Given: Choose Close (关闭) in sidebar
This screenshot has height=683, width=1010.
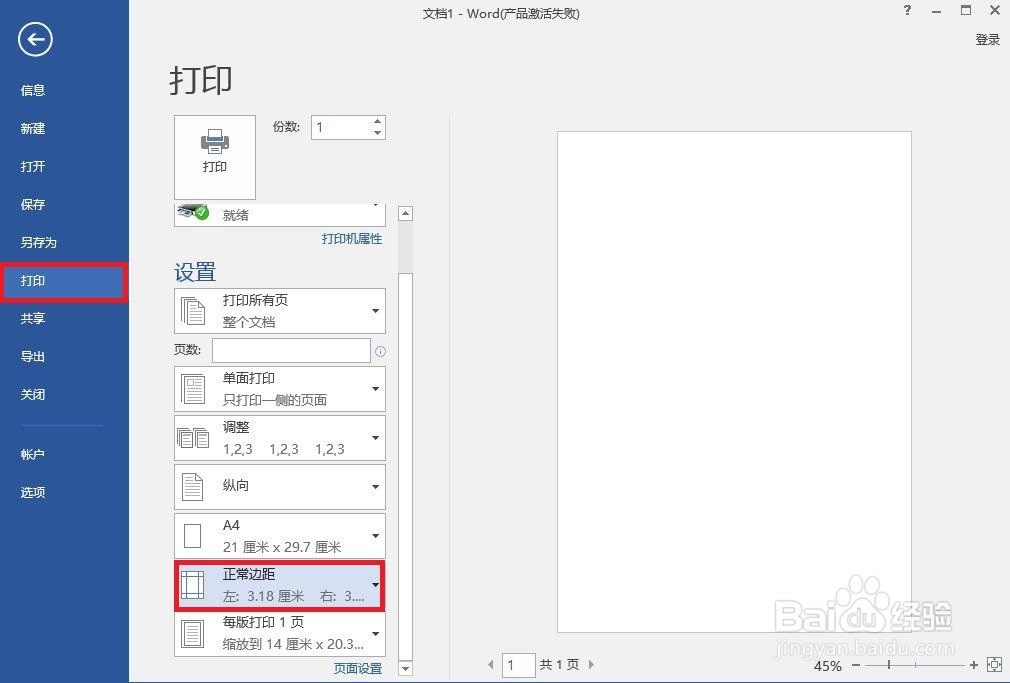Looking at the screenshot, I should [x=33, y=394].
